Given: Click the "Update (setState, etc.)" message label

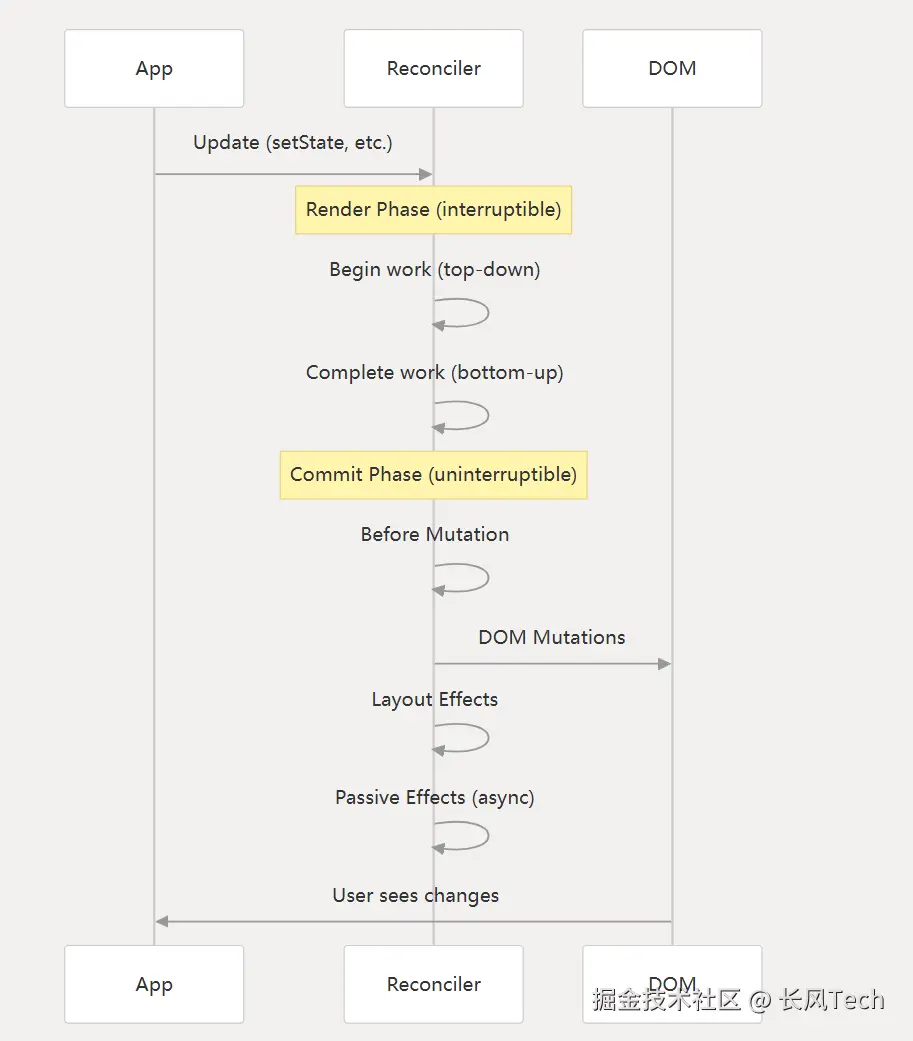Looking at the screenshot, I should click(x=293, y=143).
